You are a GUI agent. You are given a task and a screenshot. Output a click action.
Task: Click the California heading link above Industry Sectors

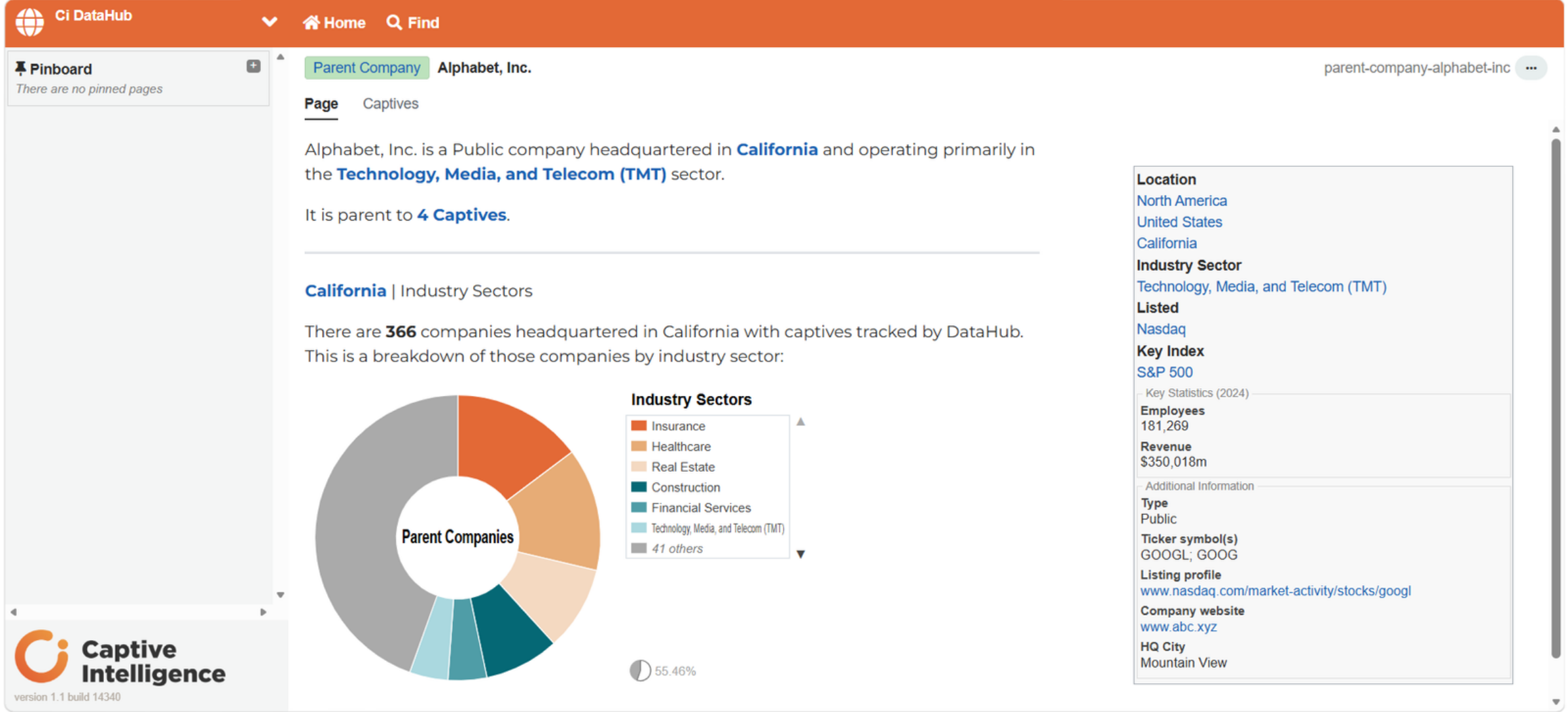click(x=346, y=291)
